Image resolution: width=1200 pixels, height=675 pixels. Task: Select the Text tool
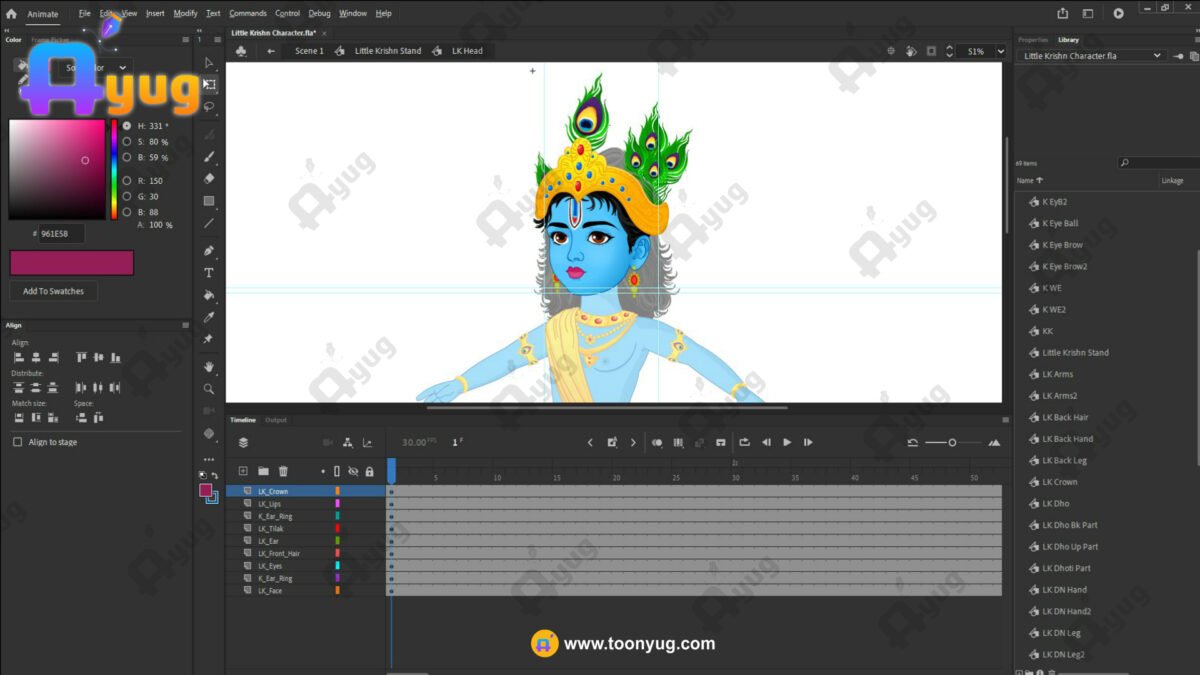[209, 273]
